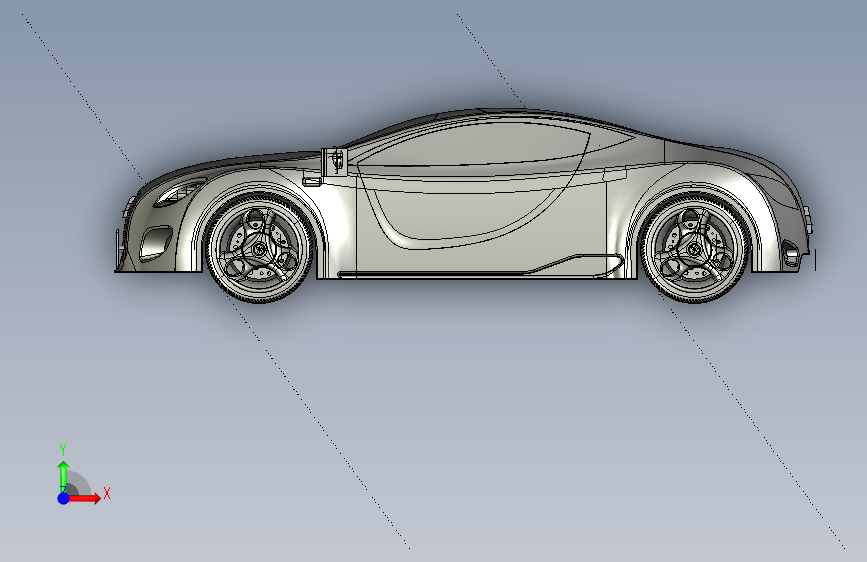Pick the side mirror on the car

335,161
